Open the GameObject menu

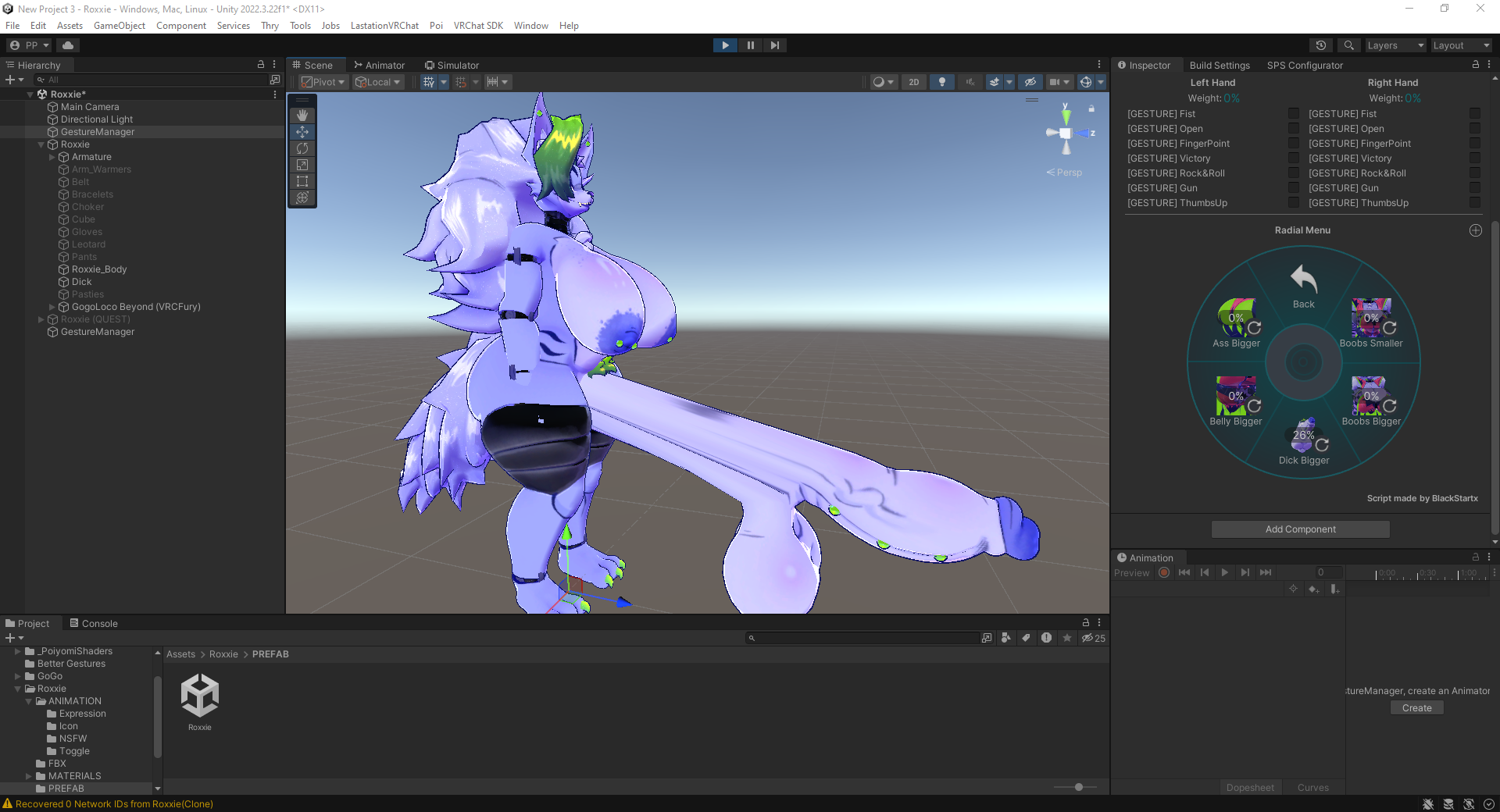(x=120, y=26)
